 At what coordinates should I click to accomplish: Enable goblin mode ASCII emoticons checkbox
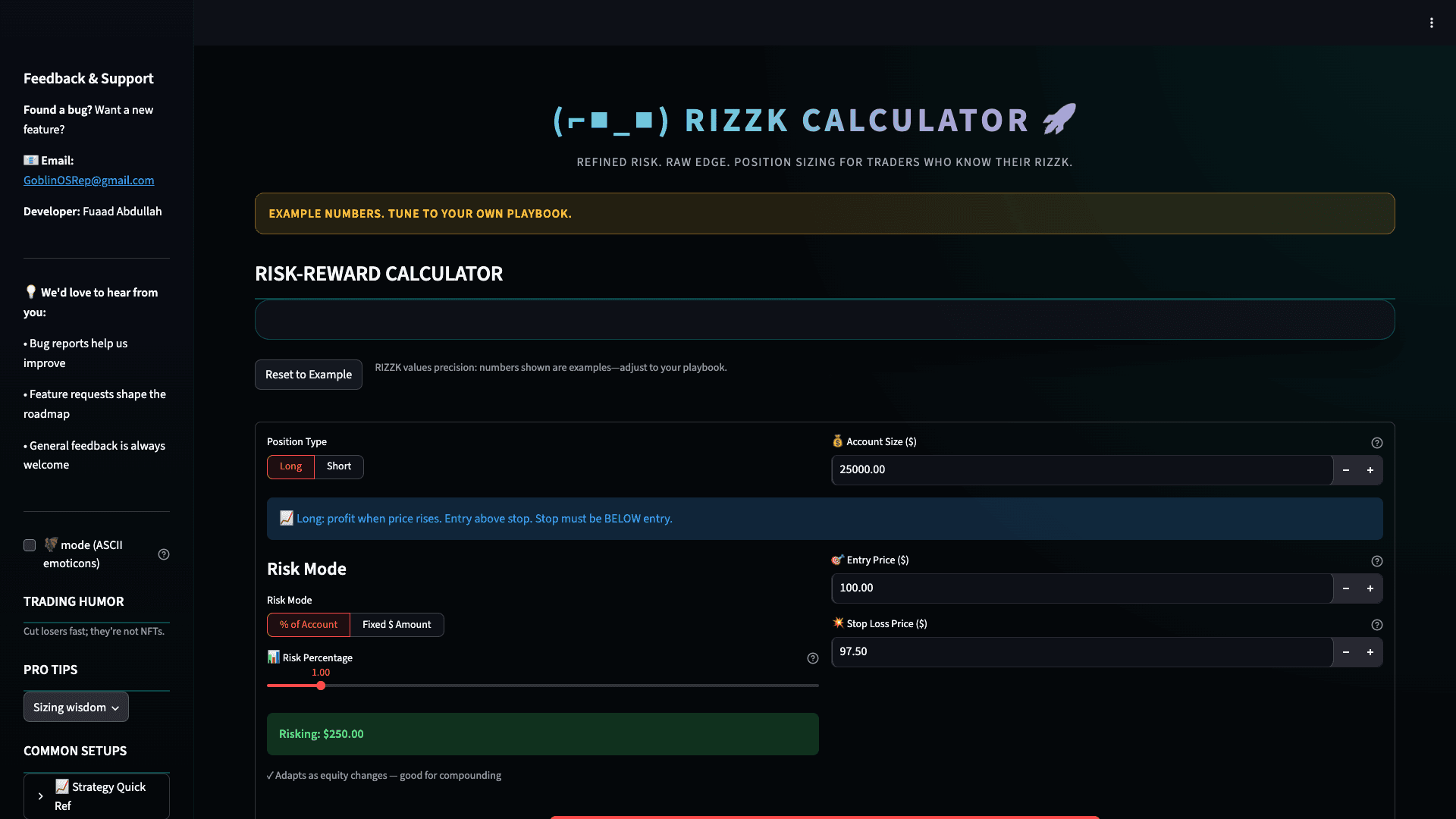coord(30,545)
